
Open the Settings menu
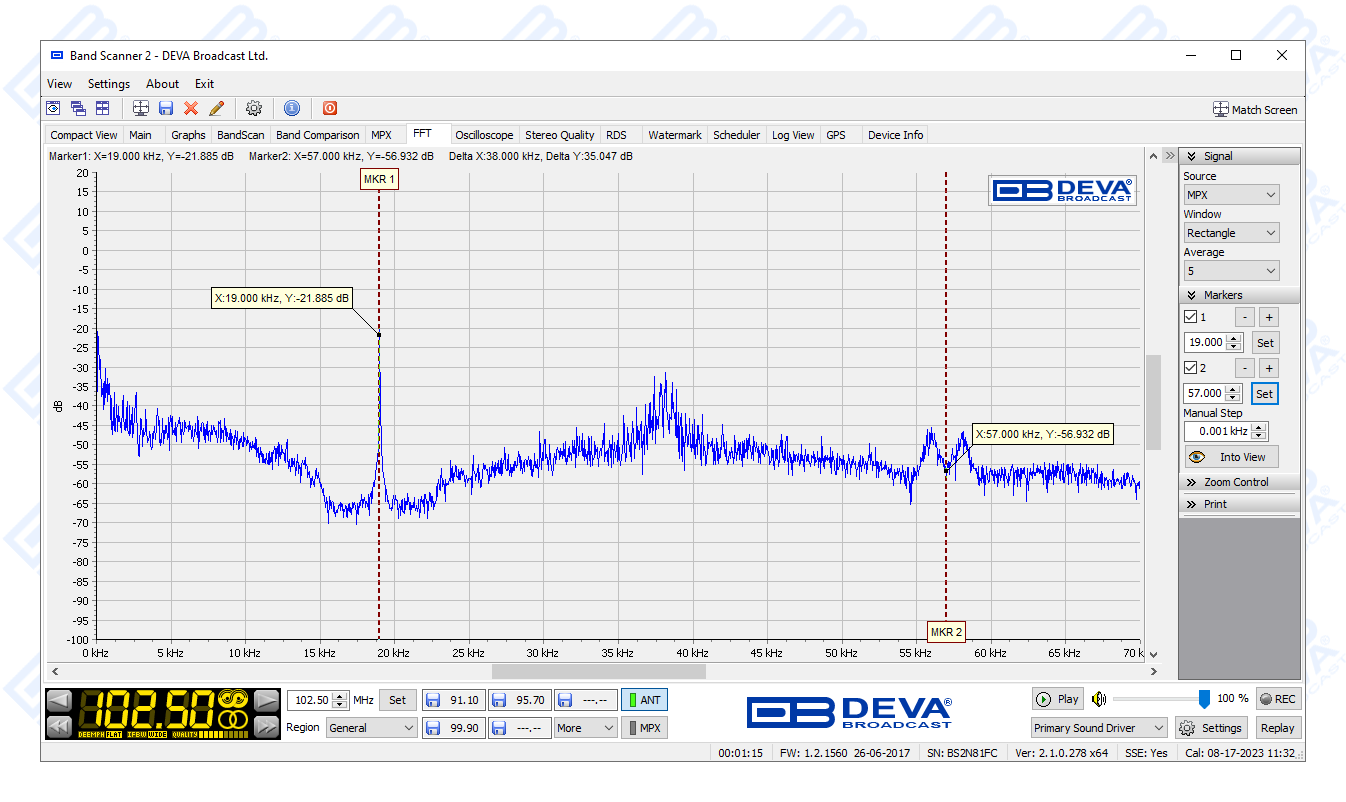click(109, 84)
